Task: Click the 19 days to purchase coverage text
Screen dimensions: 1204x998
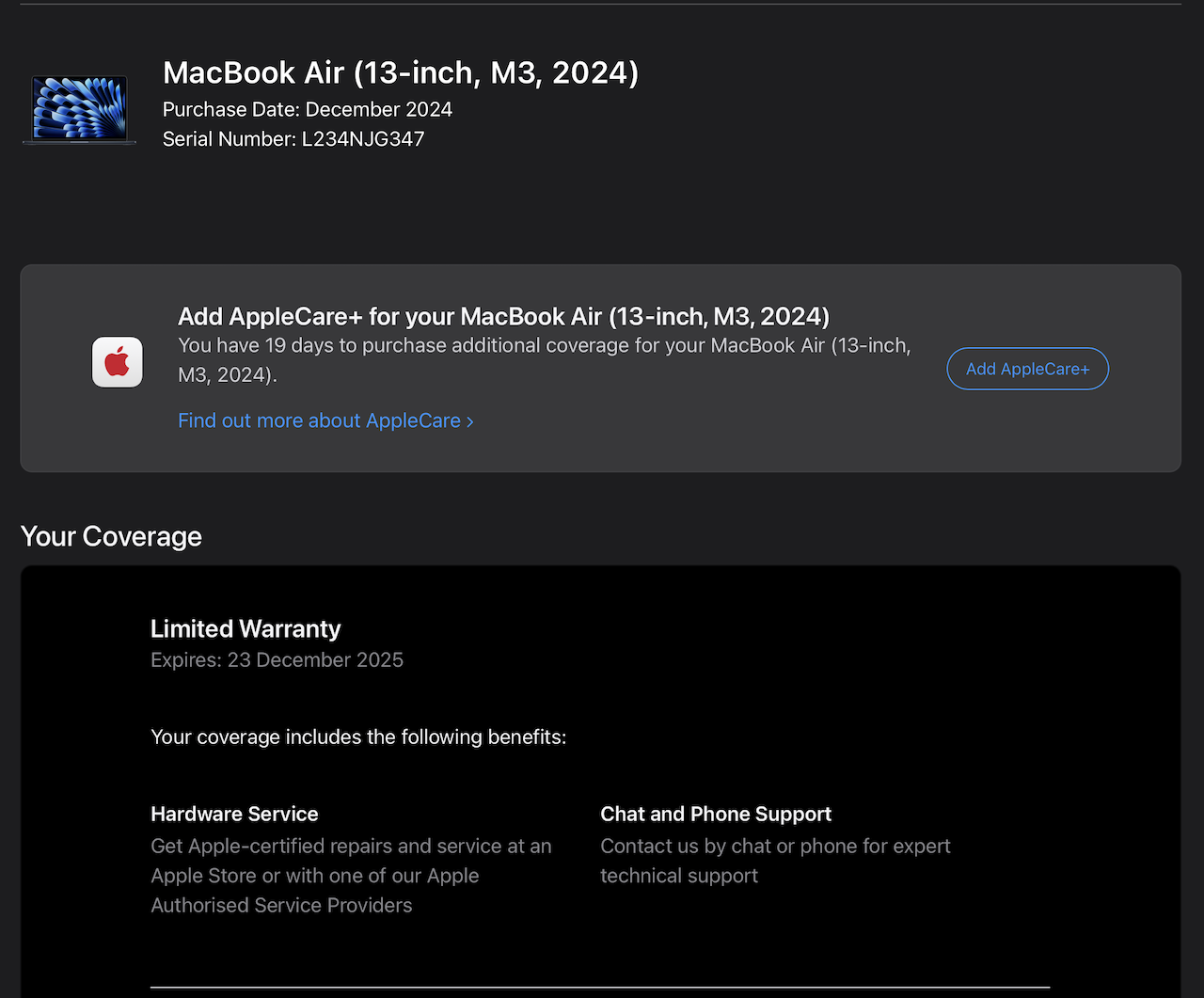Action: pos(545,360)
